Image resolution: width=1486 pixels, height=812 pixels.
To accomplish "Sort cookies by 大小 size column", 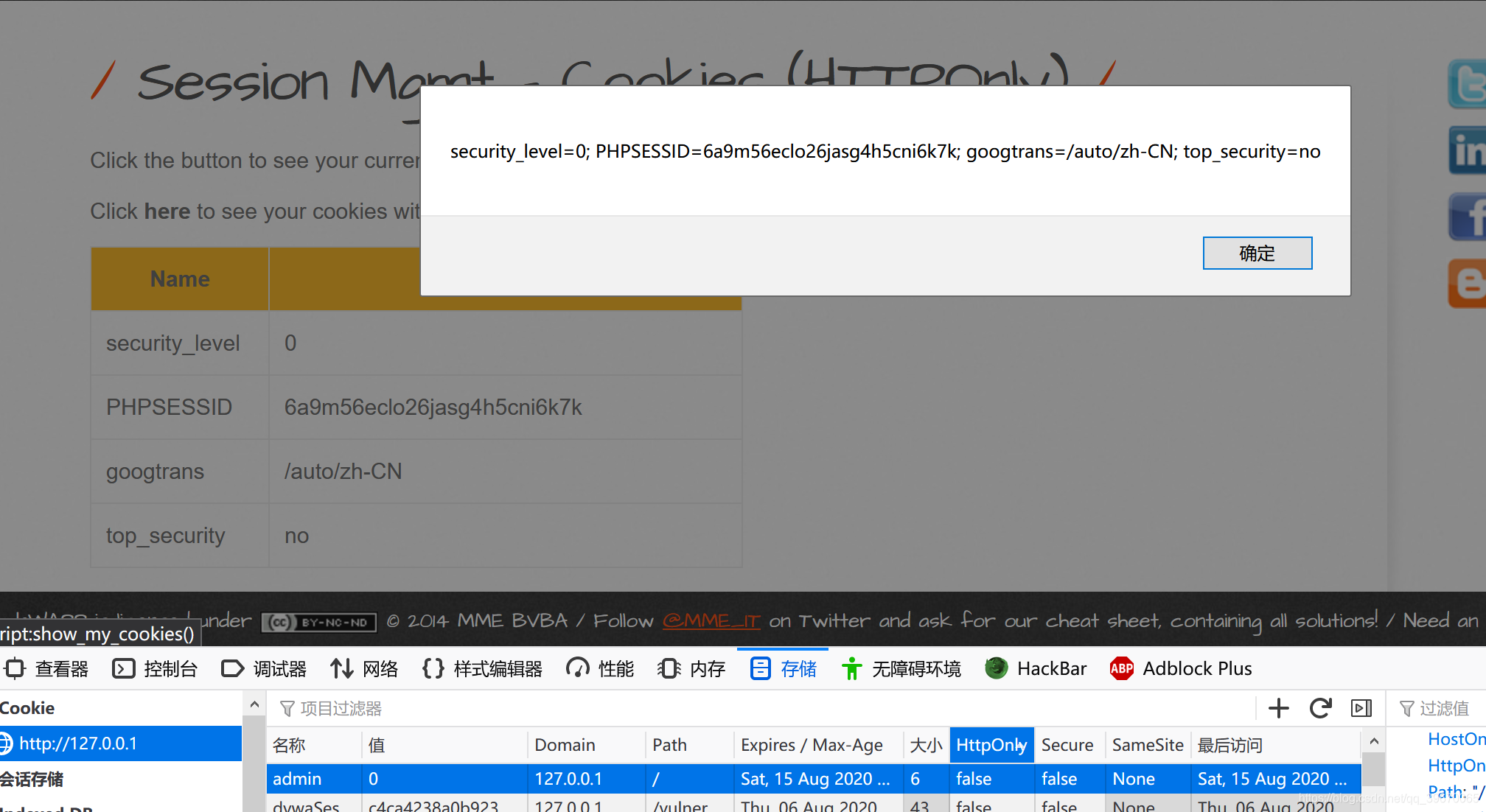I will click(927, 745).
